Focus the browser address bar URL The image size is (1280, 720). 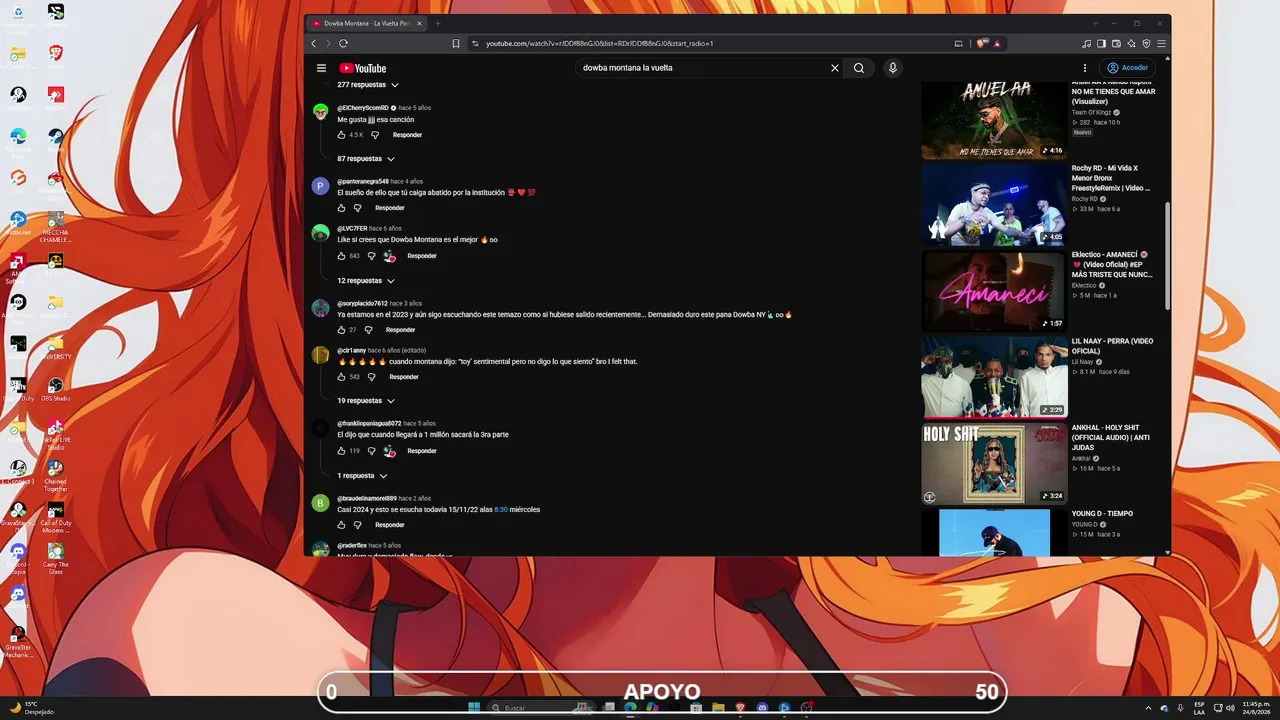tap(600, 43)
